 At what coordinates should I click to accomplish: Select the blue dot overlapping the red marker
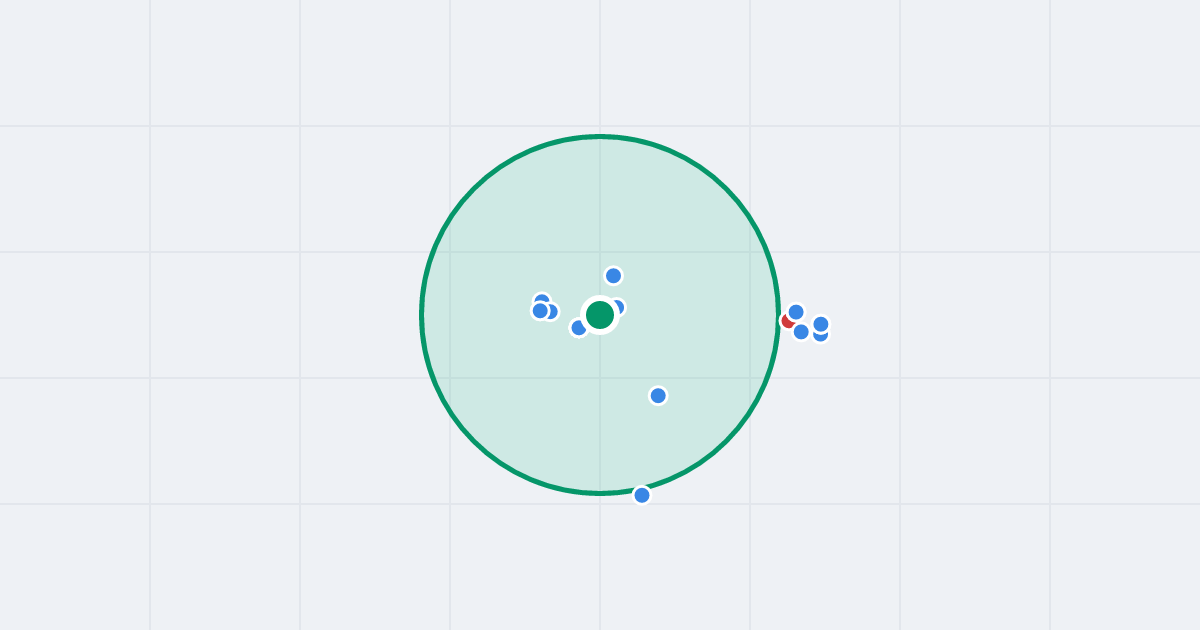[x=796, y=312]
